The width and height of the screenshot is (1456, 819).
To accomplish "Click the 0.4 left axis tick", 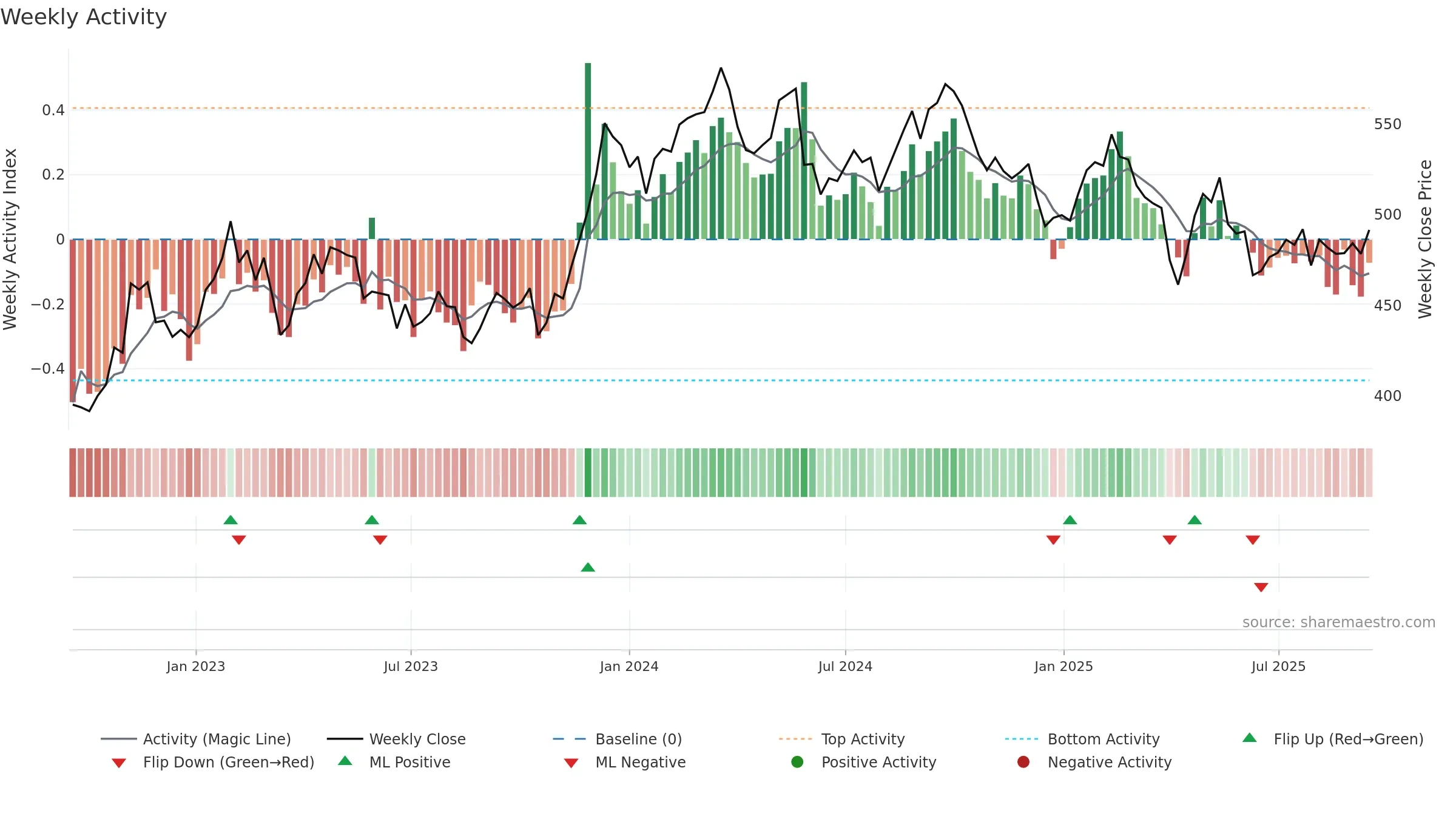I will point(53,110).
